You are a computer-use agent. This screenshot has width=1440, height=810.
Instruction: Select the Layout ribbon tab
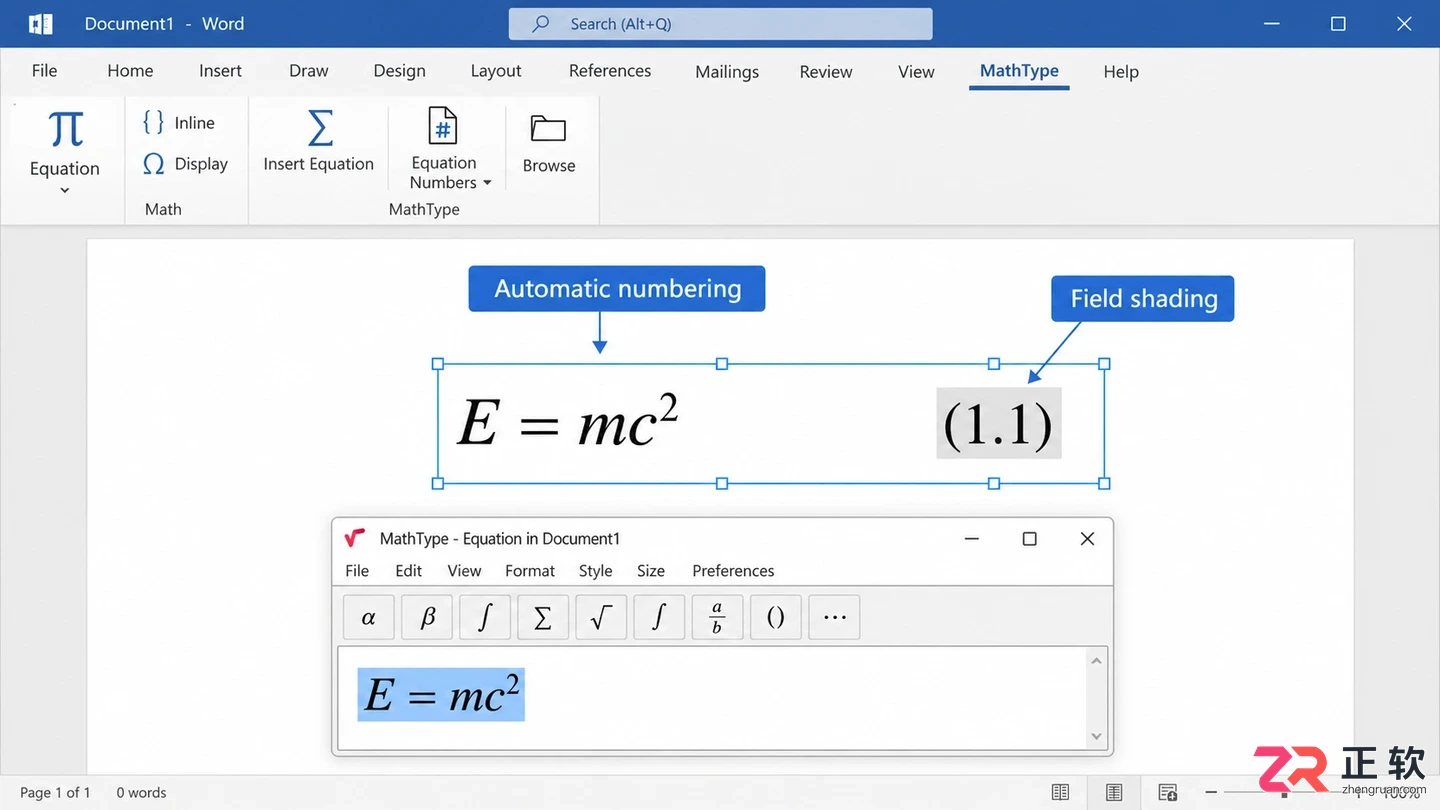496,71
